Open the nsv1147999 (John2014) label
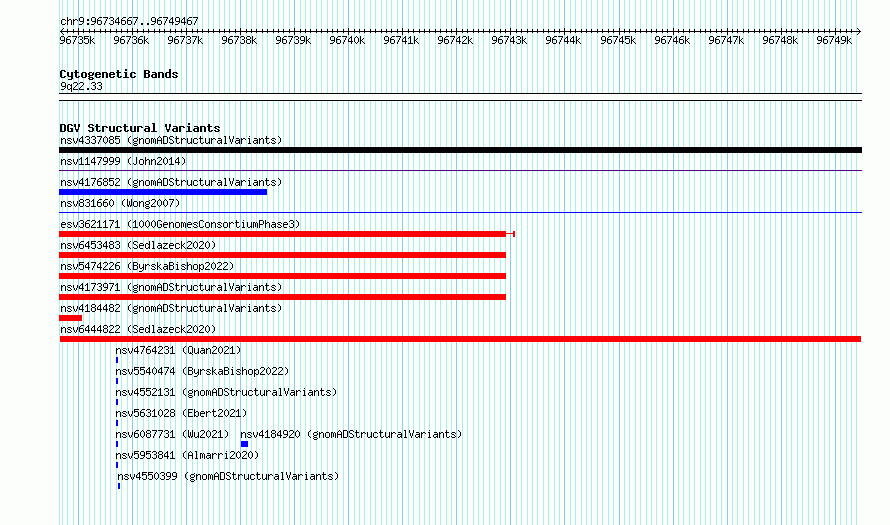 point(123,161)
